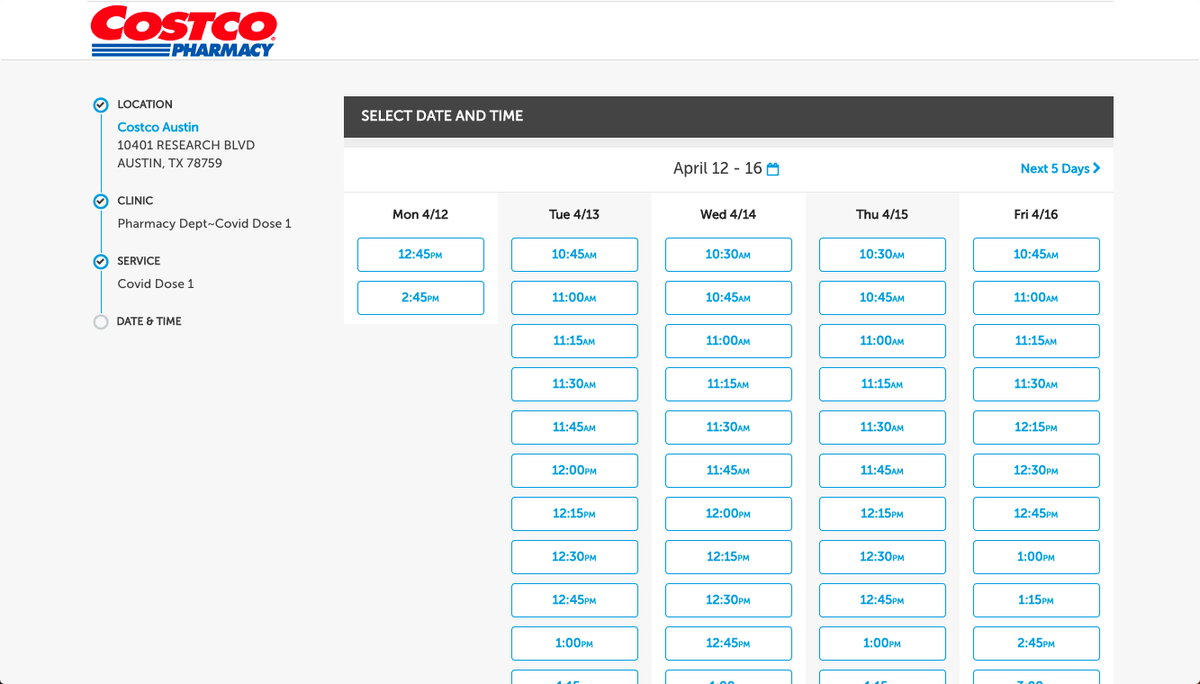Click the Clinic step checkmark icon
Image resolution: width=1200 pixels, height=684 pixels.
click(100, 201)
